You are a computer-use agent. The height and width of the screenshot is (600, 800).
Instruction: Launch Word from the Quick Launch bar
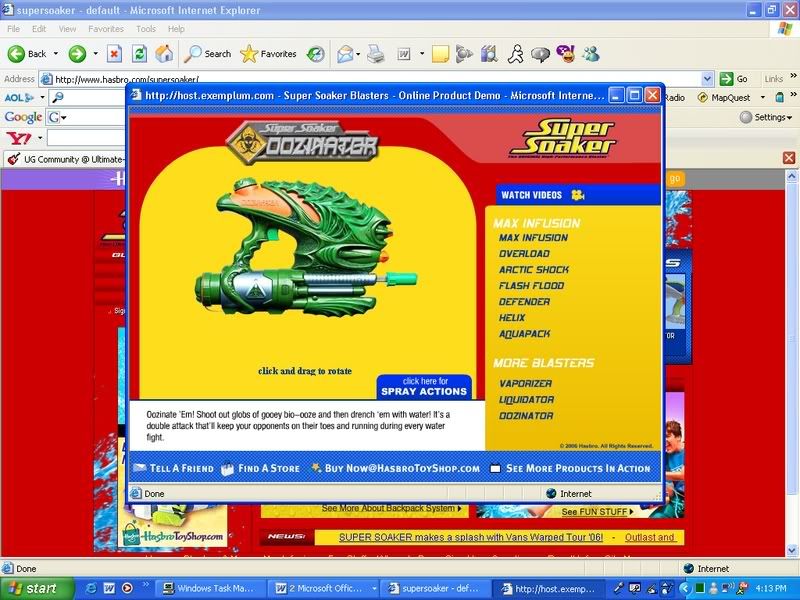(x=109, y=588)
